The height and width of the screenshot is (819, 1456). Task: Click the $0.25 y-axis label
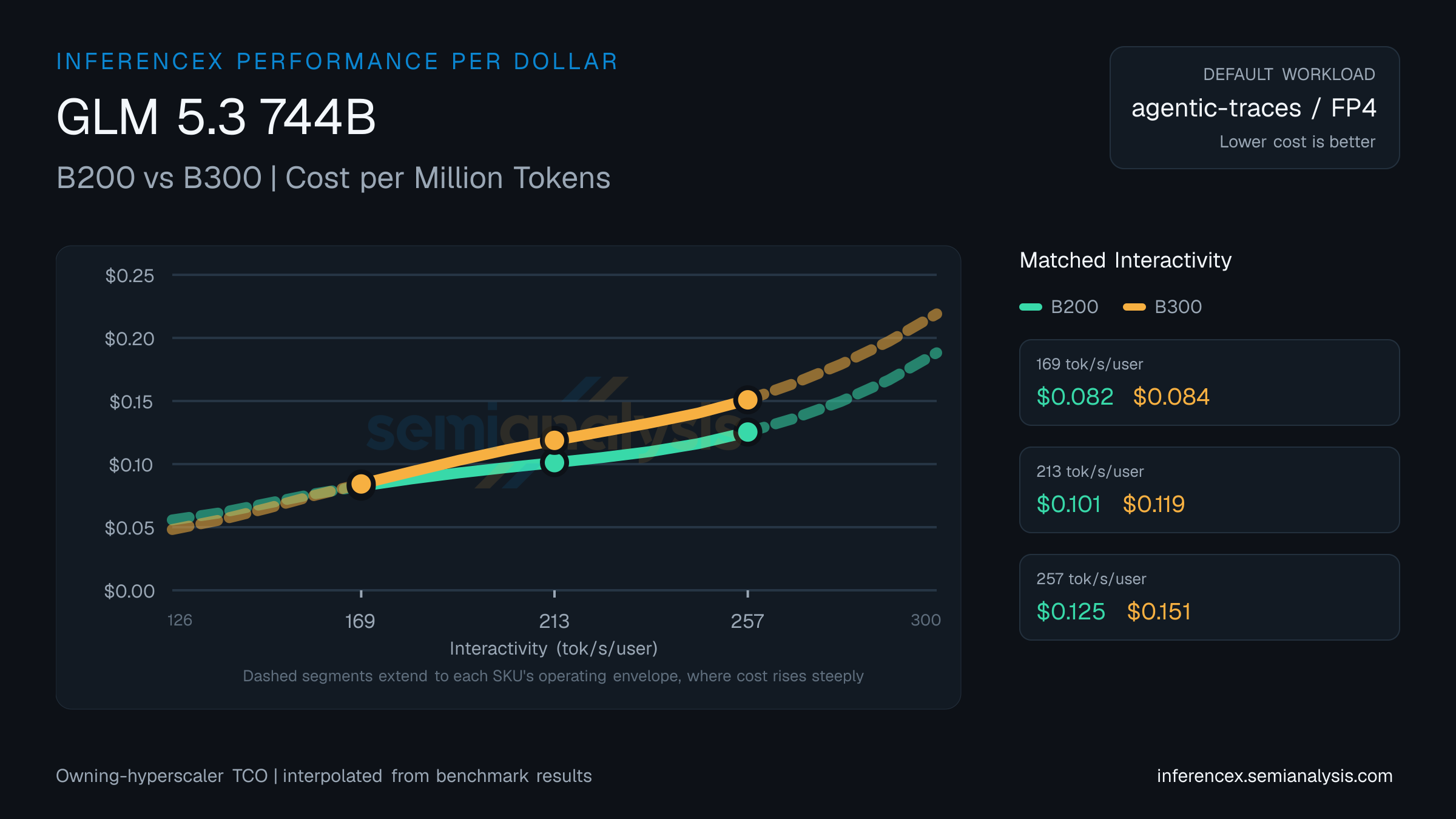pyautogui.click(x=130, y=275)
